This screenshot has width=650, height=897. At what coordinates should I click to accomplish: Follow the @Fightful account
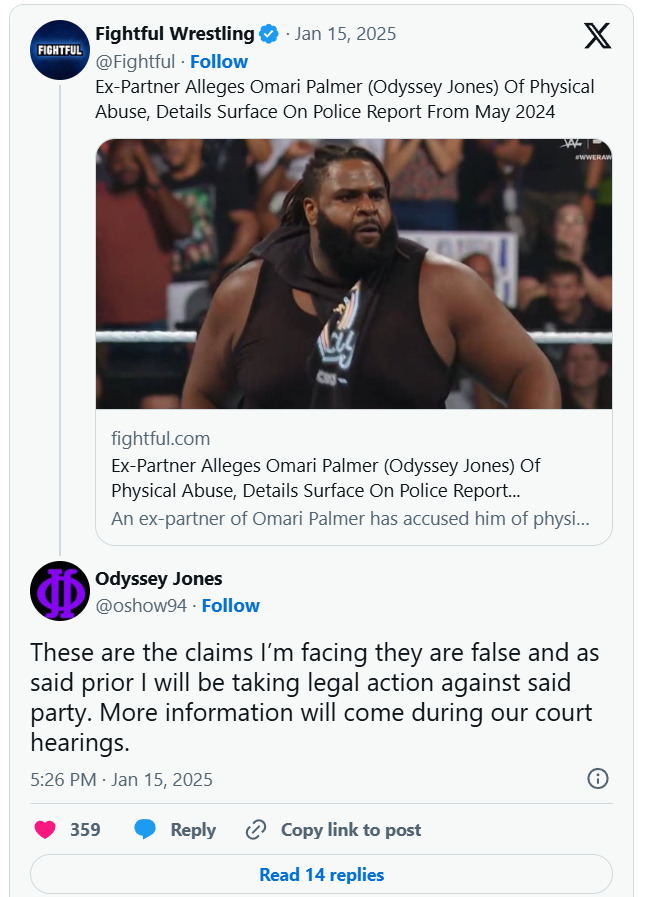(219, 62)
